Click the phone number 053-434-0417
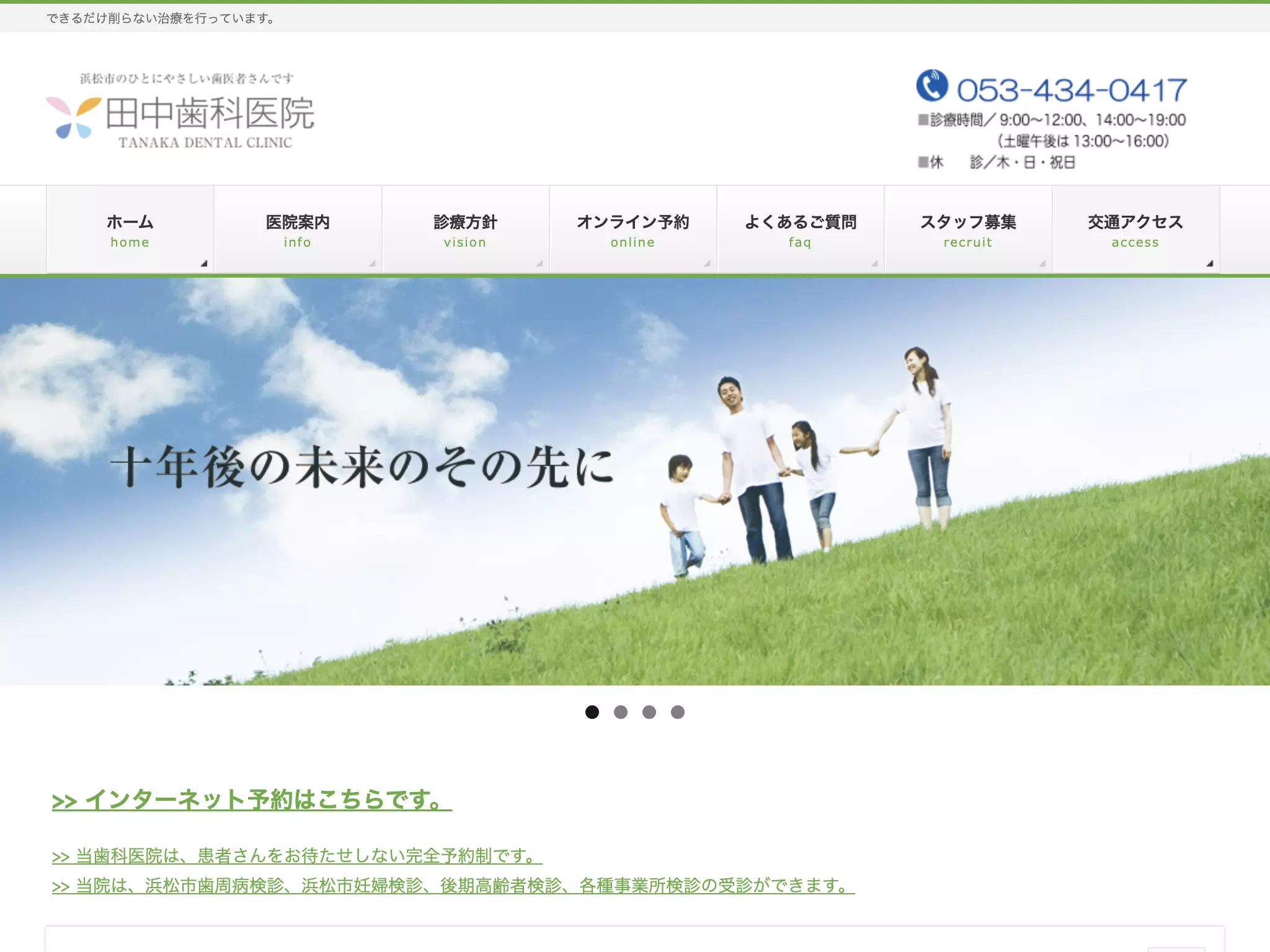The height and width of the screenshot is (952, 1270). coord(1072,90)
